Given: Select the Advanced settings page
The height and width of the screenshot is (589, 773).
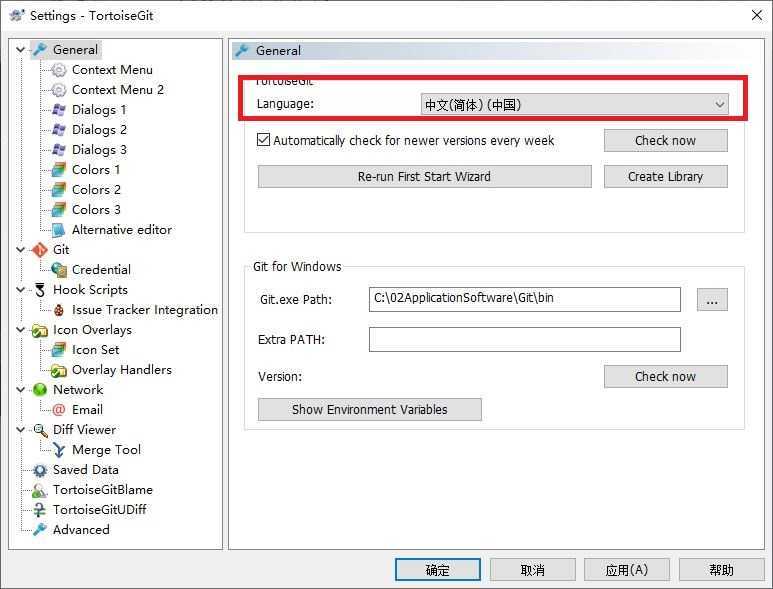Looking at the screenshot, I should coord(81,530).
